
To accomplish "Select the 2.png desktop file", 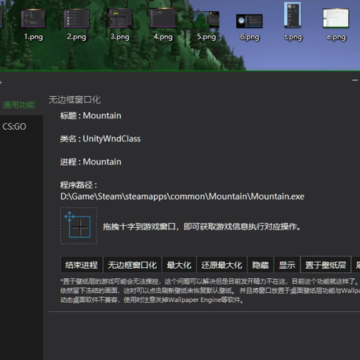I will point(77,25).
